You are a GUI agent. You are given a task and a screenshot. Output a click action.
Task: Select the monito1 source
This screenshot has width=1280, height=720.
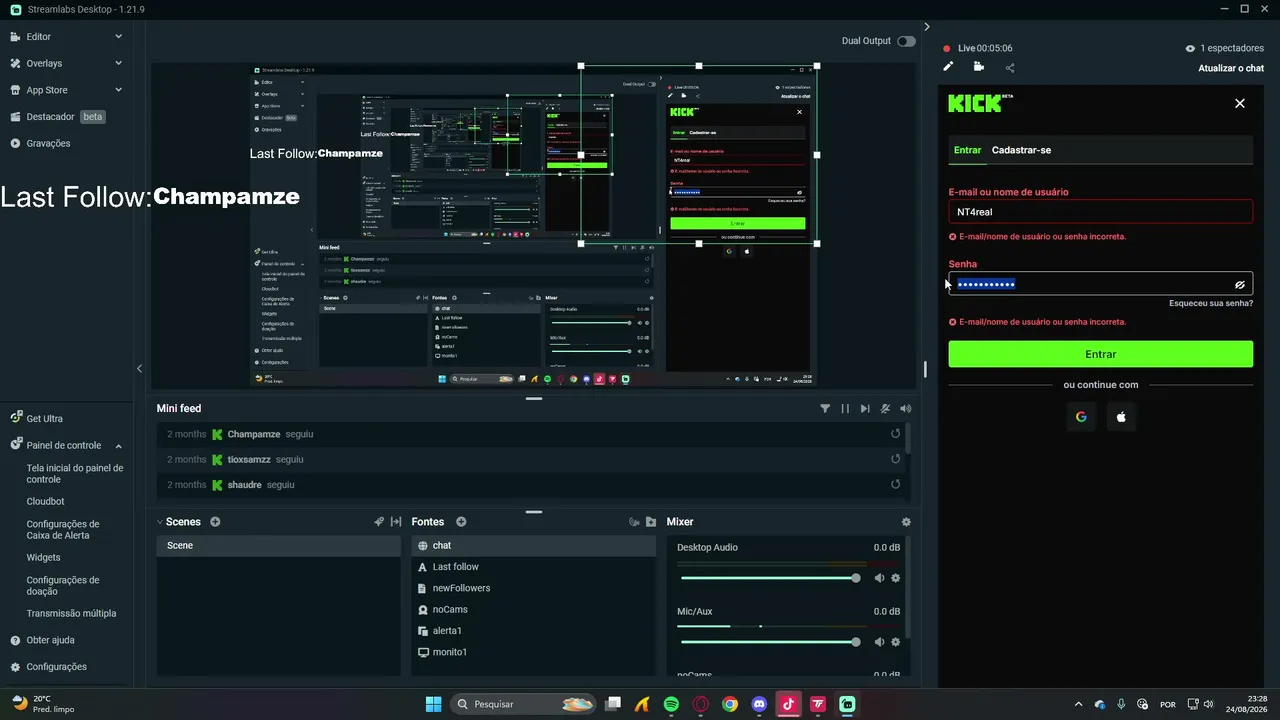(534, 652)
